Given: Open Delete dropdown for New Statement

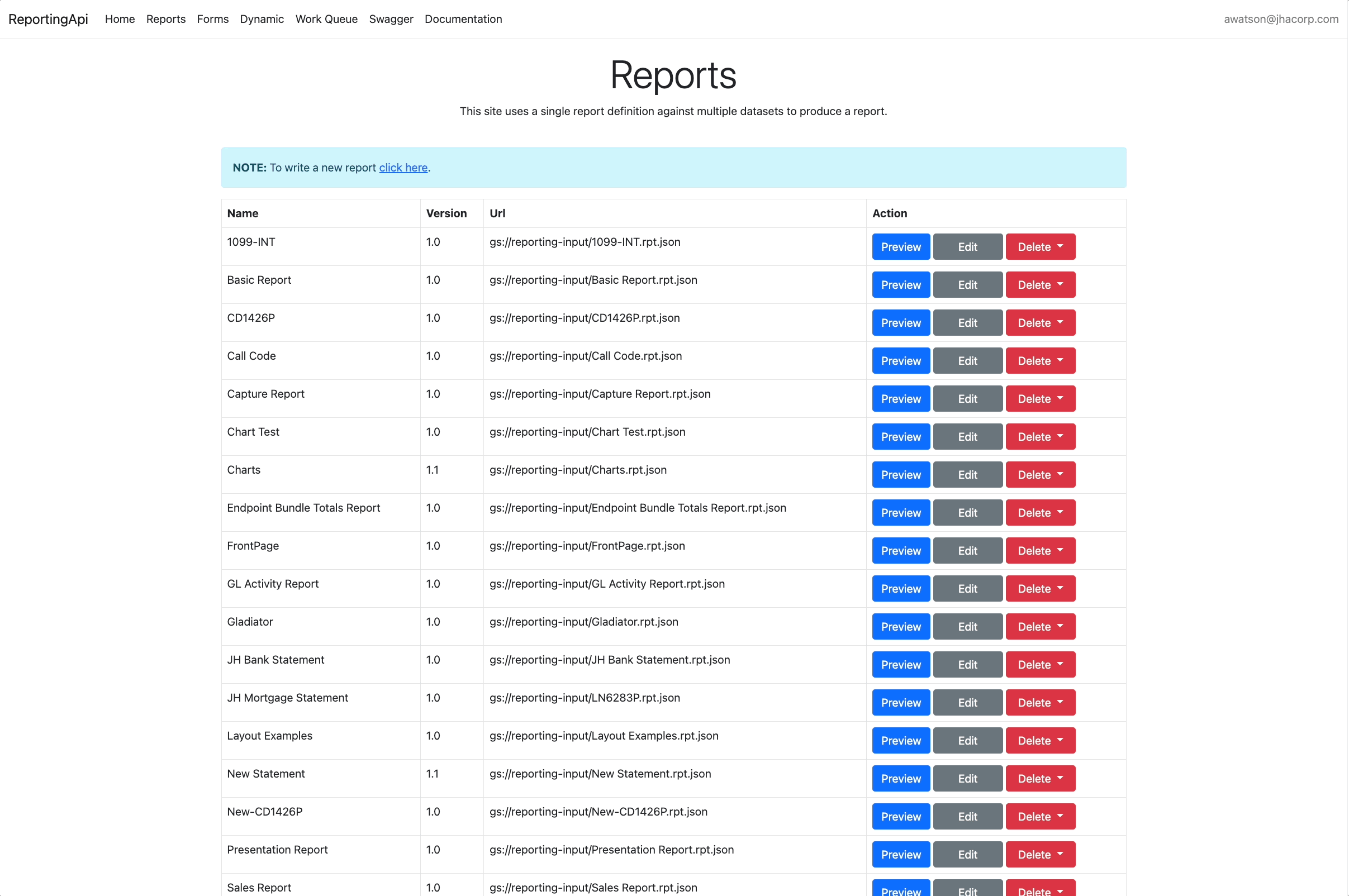Looking at the screenshot, I should pos(1040,779).
